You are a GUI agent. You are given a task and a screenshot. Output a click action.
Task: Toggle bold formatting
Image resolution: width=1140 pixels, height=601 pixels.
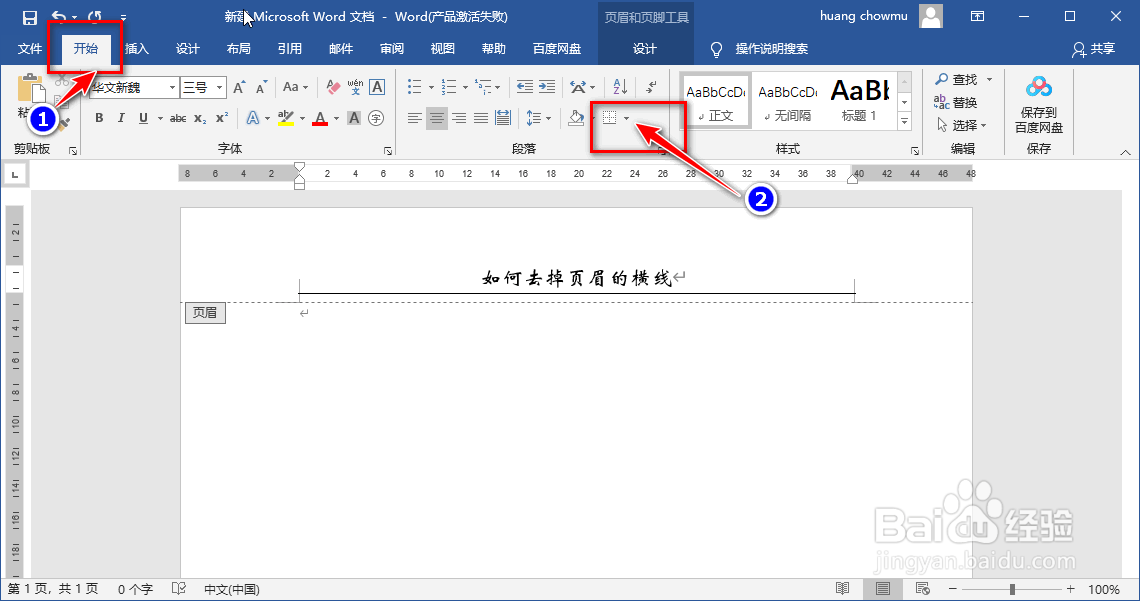click(x=99, y=118)
